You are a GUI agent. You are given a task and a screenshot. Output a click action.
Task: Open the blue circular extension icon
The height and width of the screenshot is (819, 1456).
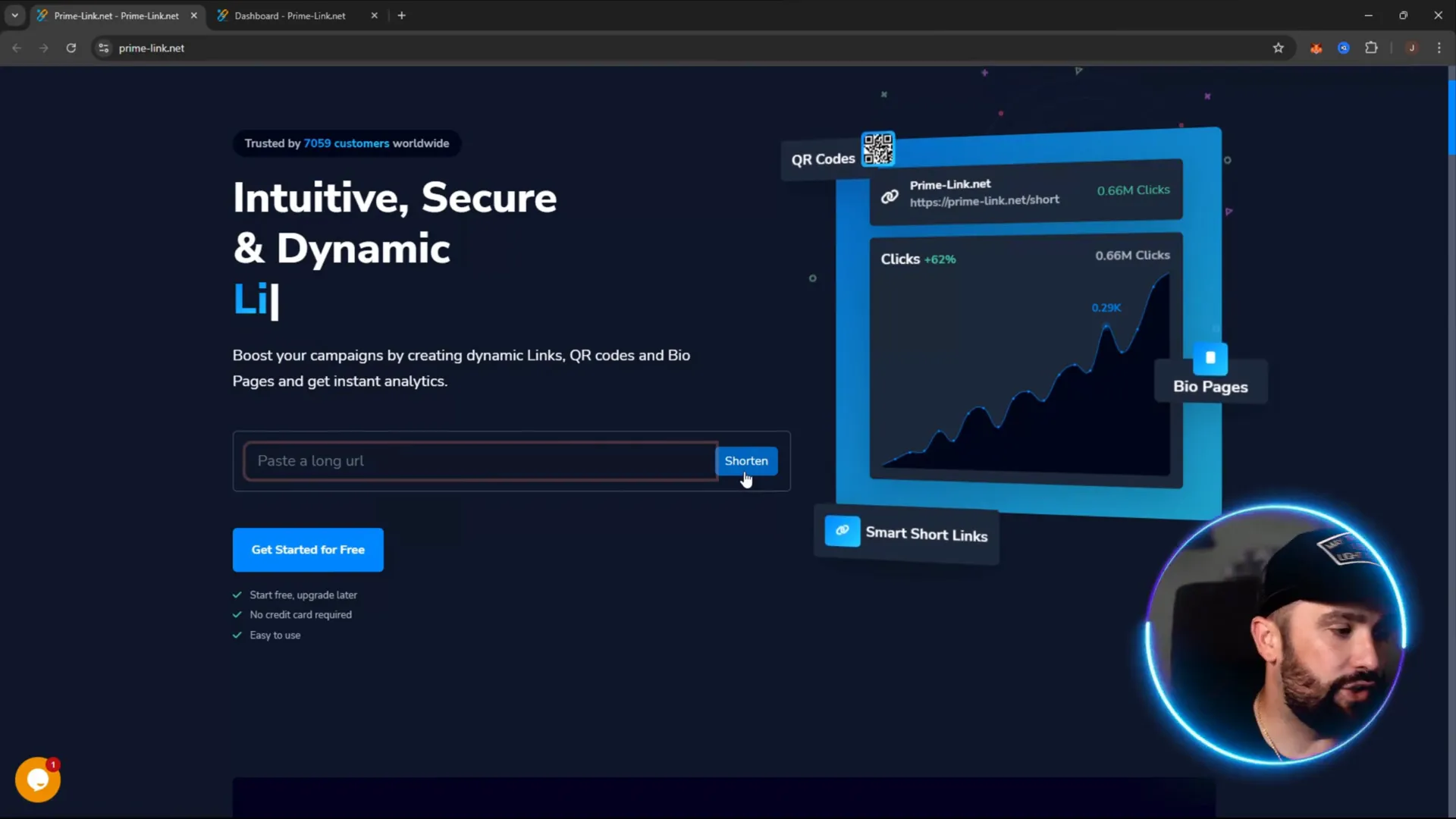(1344, 48)
